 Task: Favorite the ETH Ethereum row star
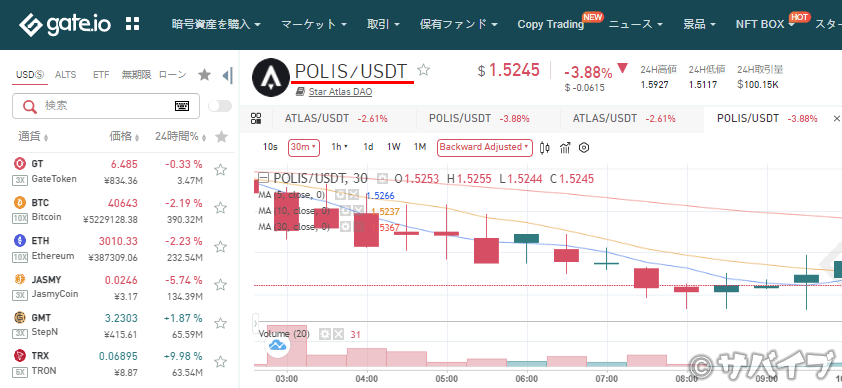point(220,247)
